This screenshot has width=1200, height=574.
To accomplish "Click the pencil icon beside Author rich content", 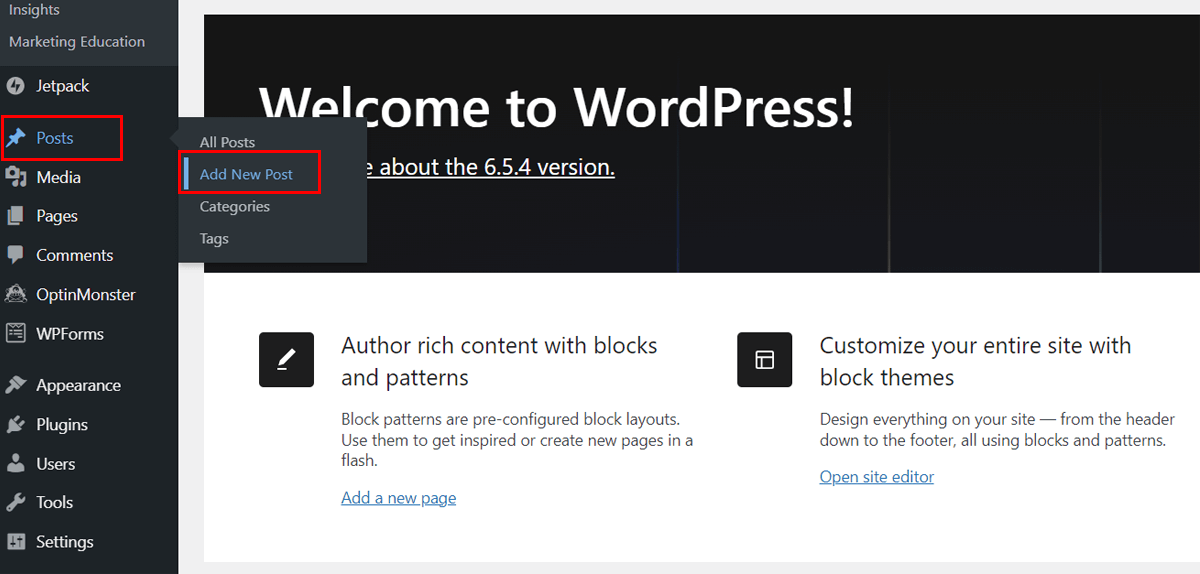I will coord(286,360).
